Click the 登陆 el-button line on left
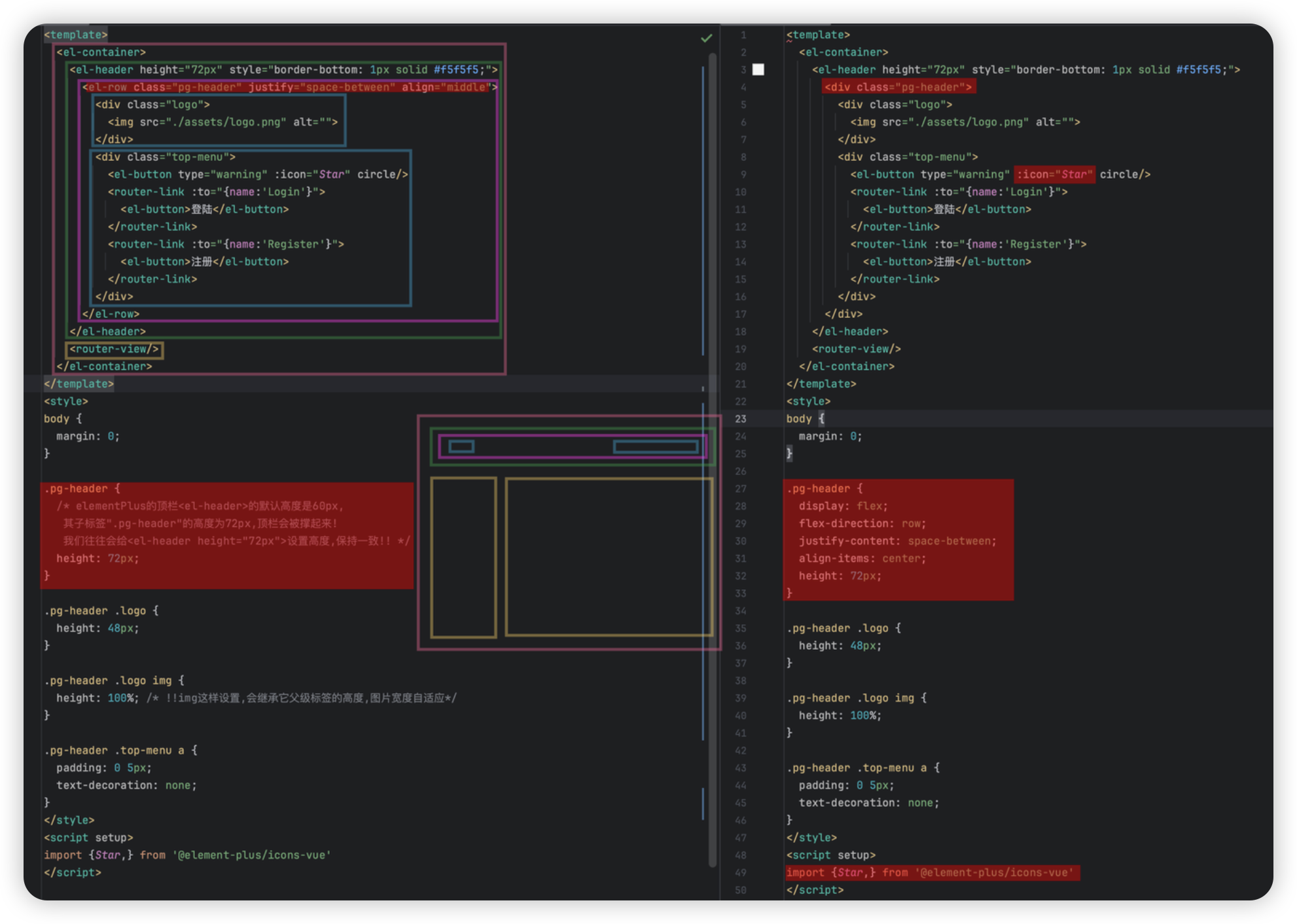The image size is (1297, 924). (x=204, y=209)
